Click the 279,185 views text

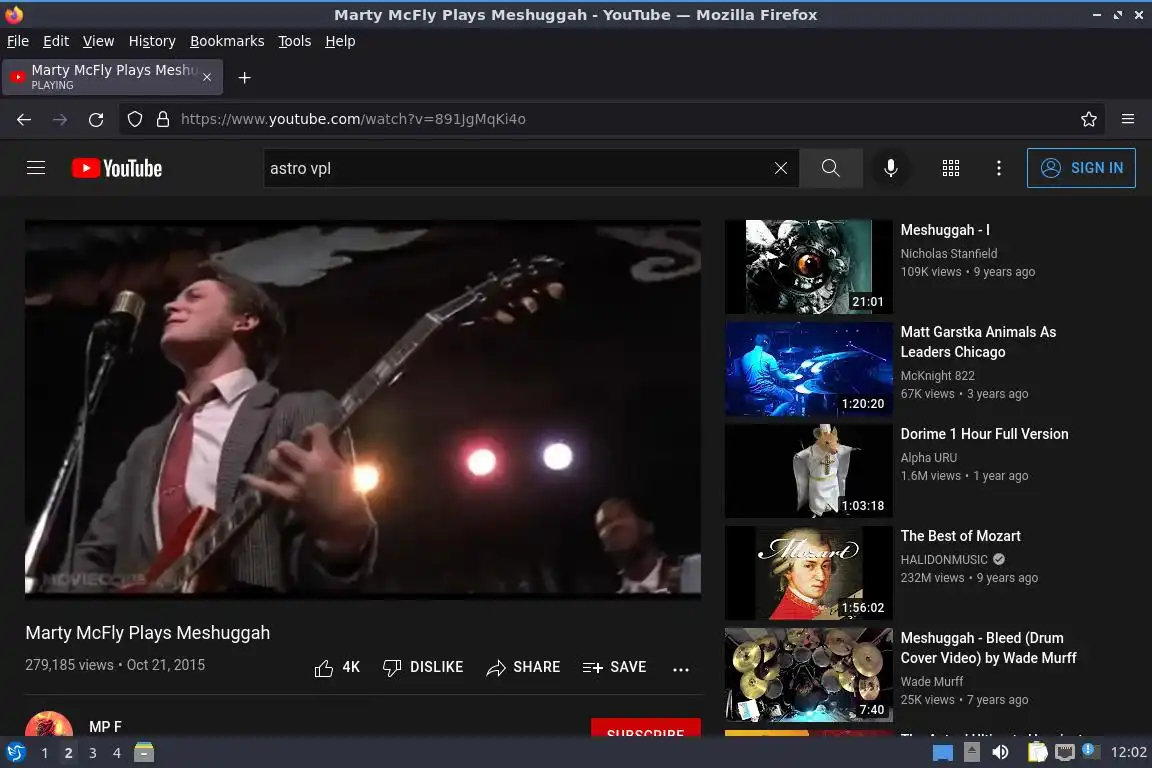click(x=69, y=665)
